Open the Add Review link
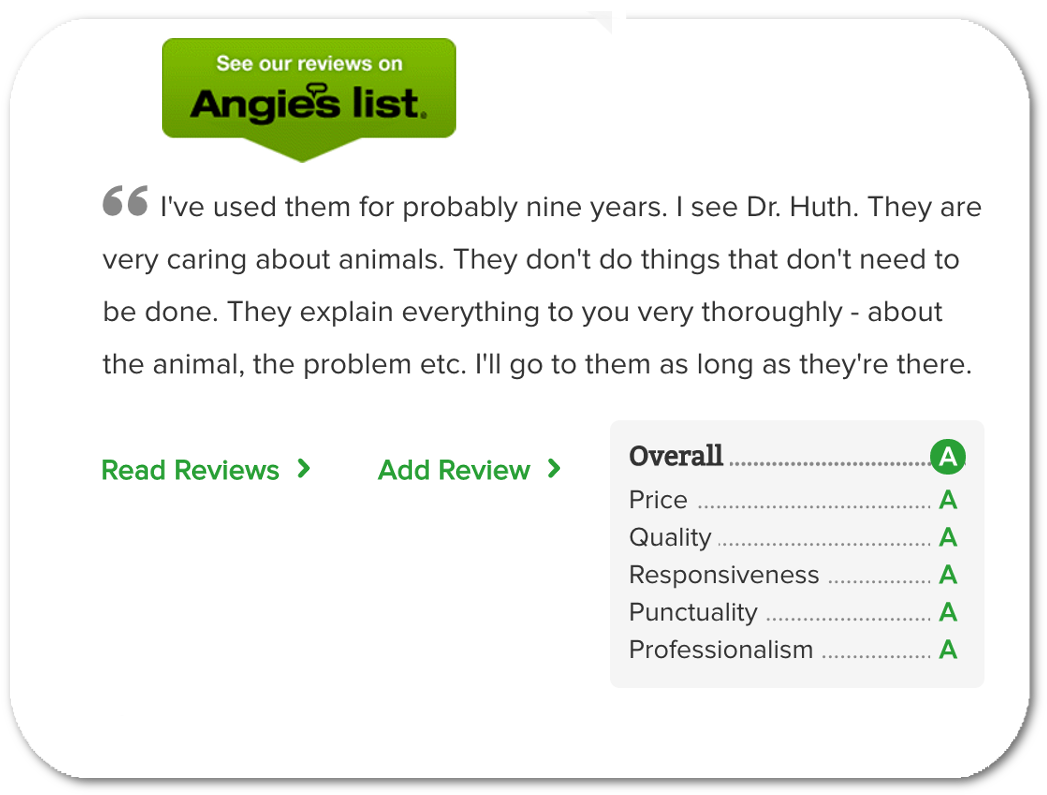Viewport: 1047px width, 795px height. 469,470
